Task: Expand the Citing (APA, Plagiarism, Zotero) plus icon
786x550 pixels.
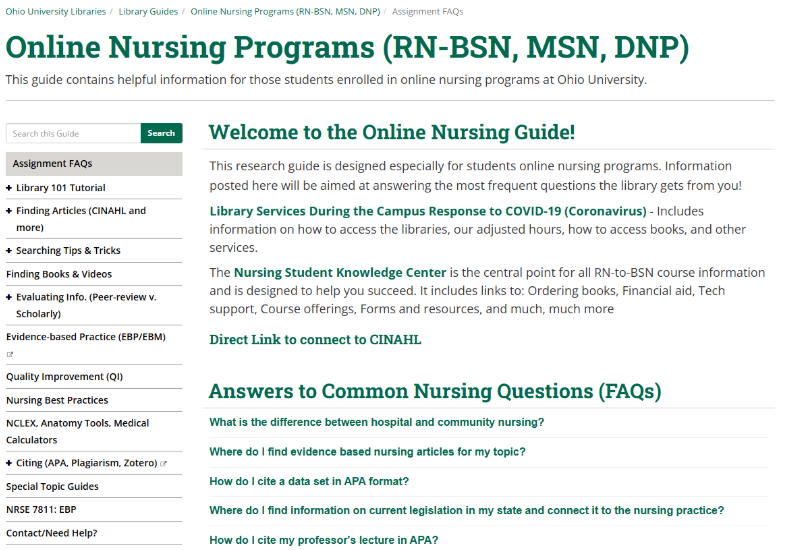Action: click(9, 464)
